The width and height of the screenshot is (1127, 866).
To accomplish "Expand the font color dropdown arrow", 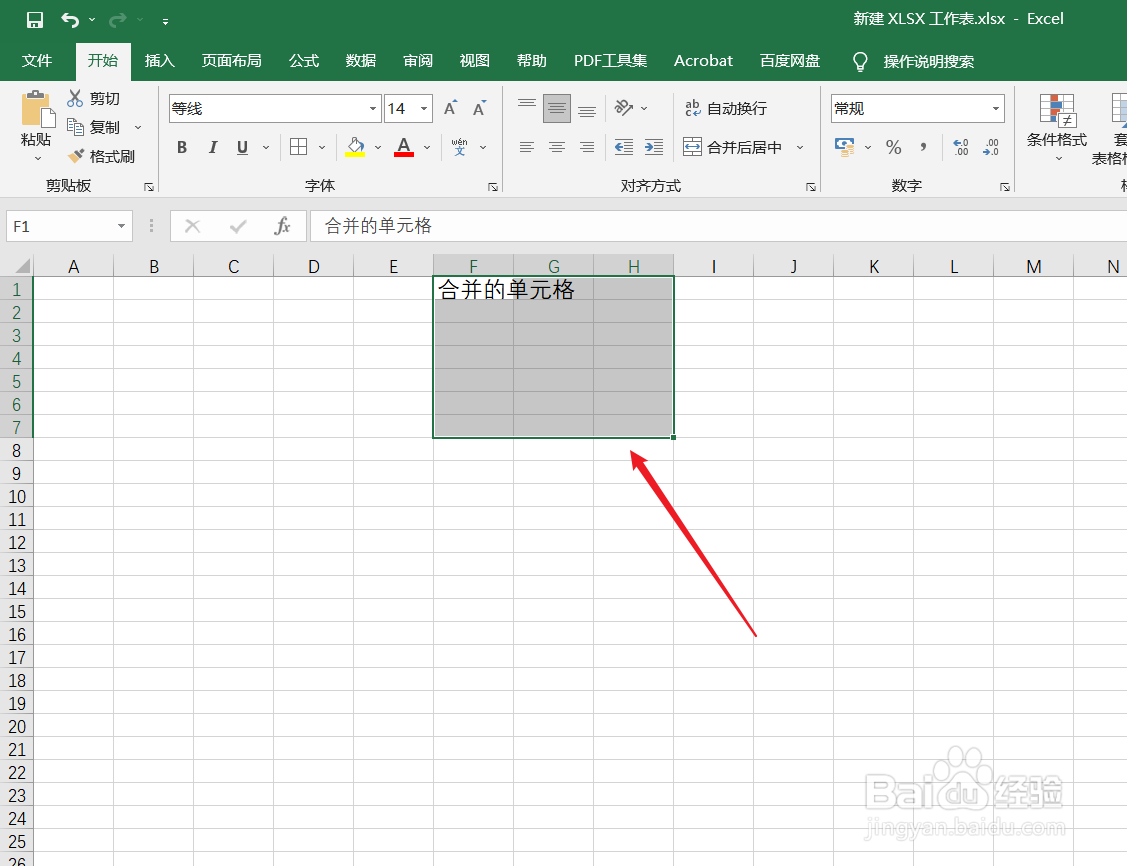I will coord(427,147).
